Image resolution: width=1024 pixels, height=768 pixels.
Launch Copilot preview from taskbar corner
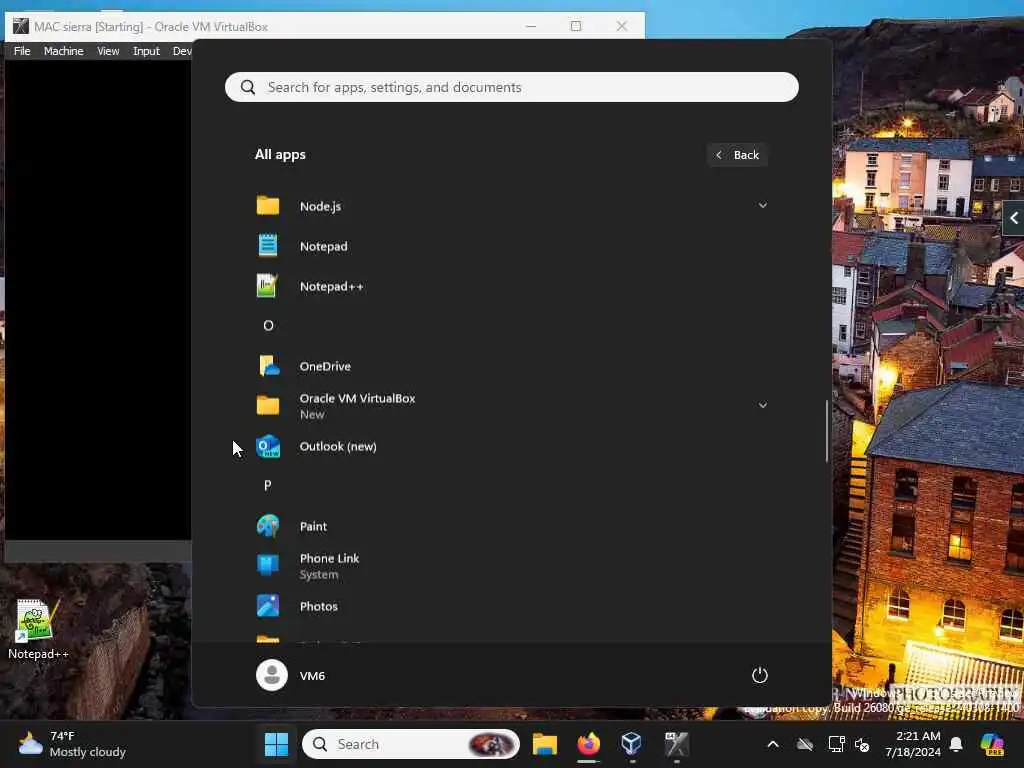tap(992, 744)
